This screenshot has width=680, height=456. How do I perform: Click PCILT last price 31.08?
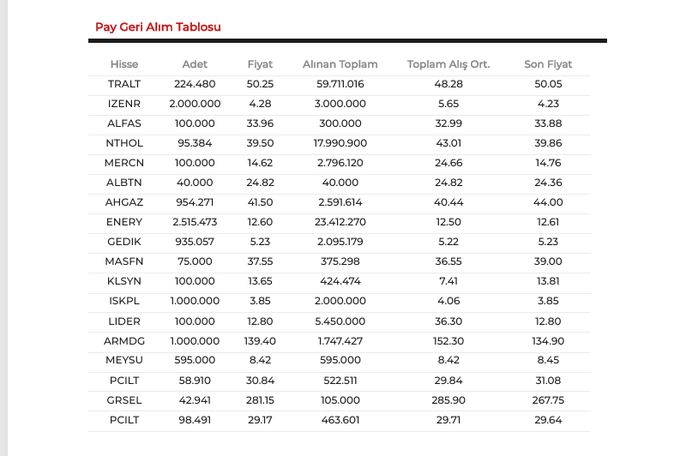[x=548, y=381]
